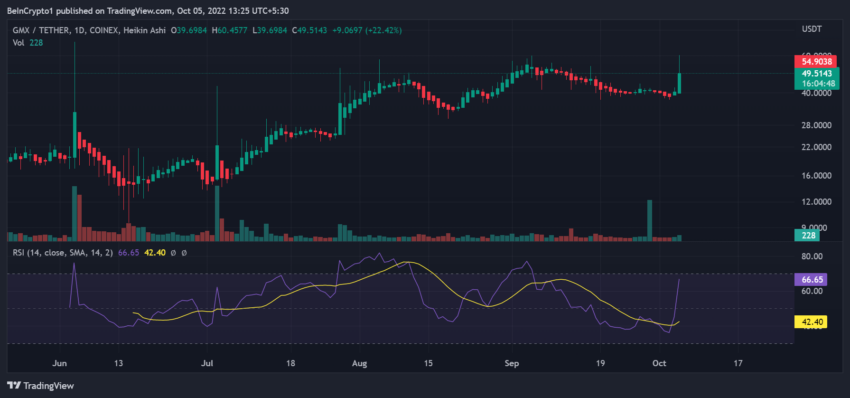Click 80.00 on the RSI scale

[x=812, y=256]
